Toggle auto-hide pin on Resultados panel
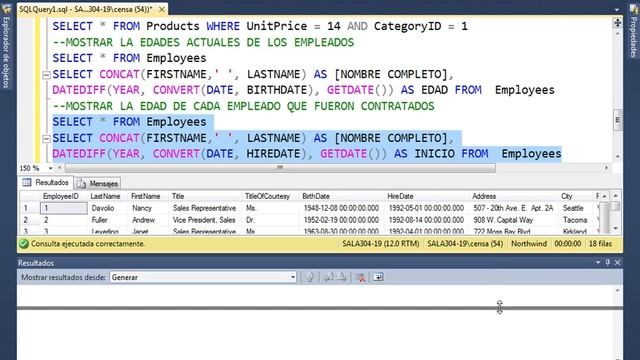Viewport: 640px width, 360px height. point(607,262)
